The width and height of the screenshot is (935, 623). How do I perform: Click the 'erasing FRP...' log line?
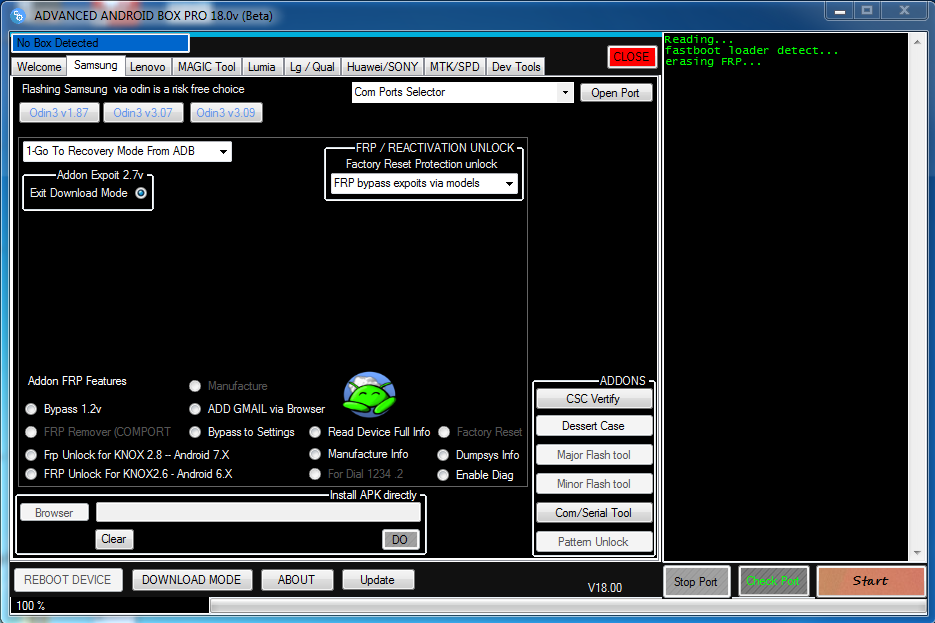[x=713, y=62]
